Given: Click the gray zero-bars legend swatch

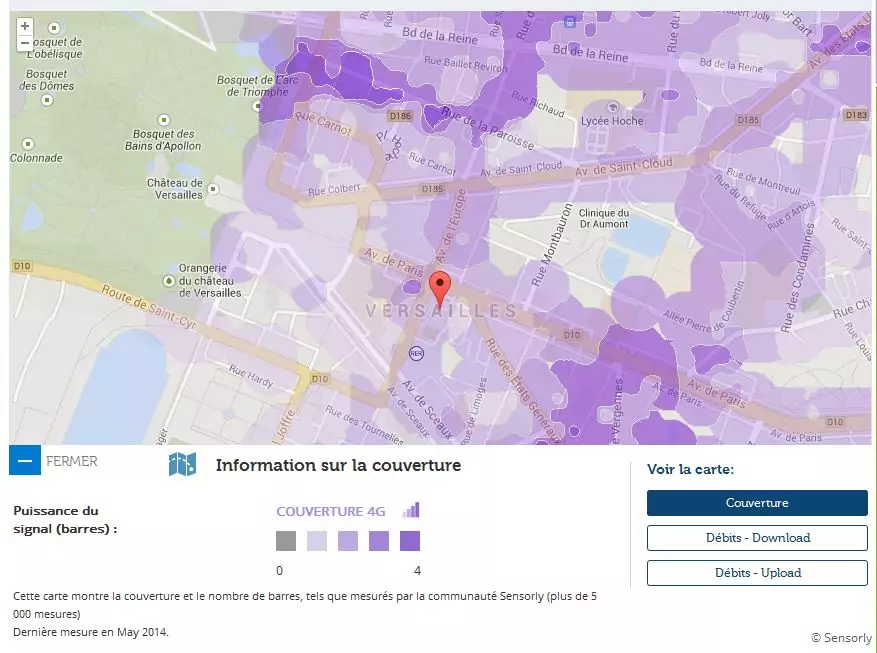Looking at the screenshot, I should 286,541.
